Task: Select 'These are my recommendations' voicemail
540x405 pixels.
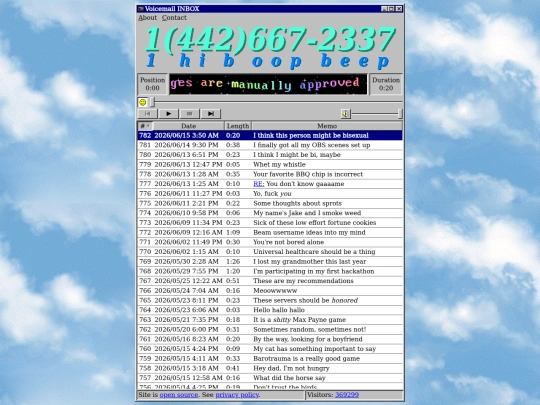Action: coord(270,281)
